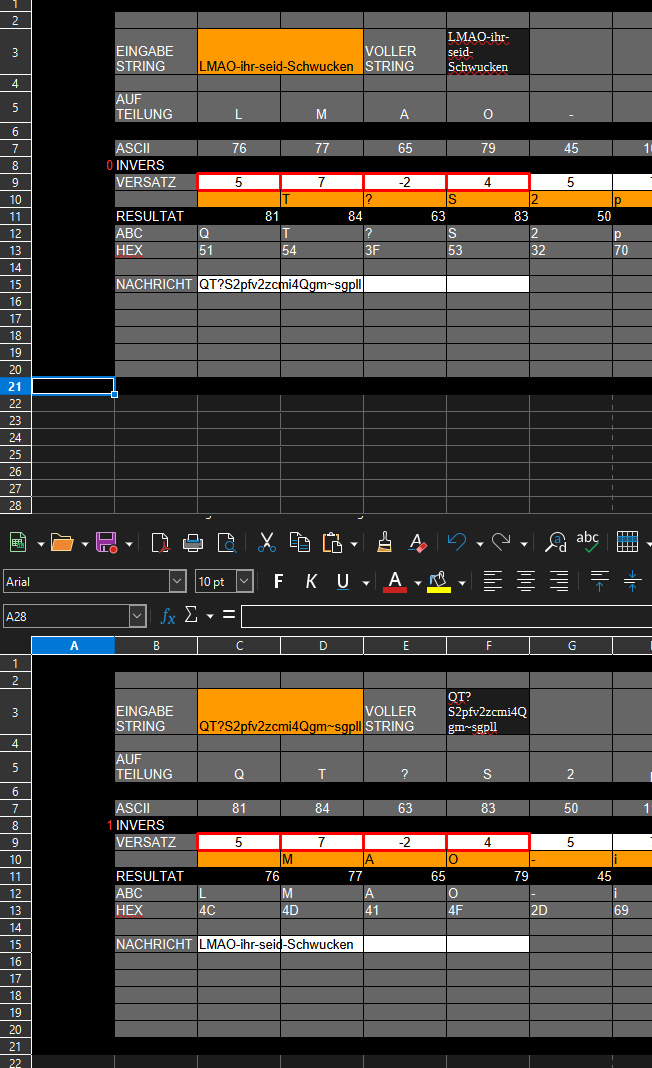
Task: Select column D header
Action: 322,646
